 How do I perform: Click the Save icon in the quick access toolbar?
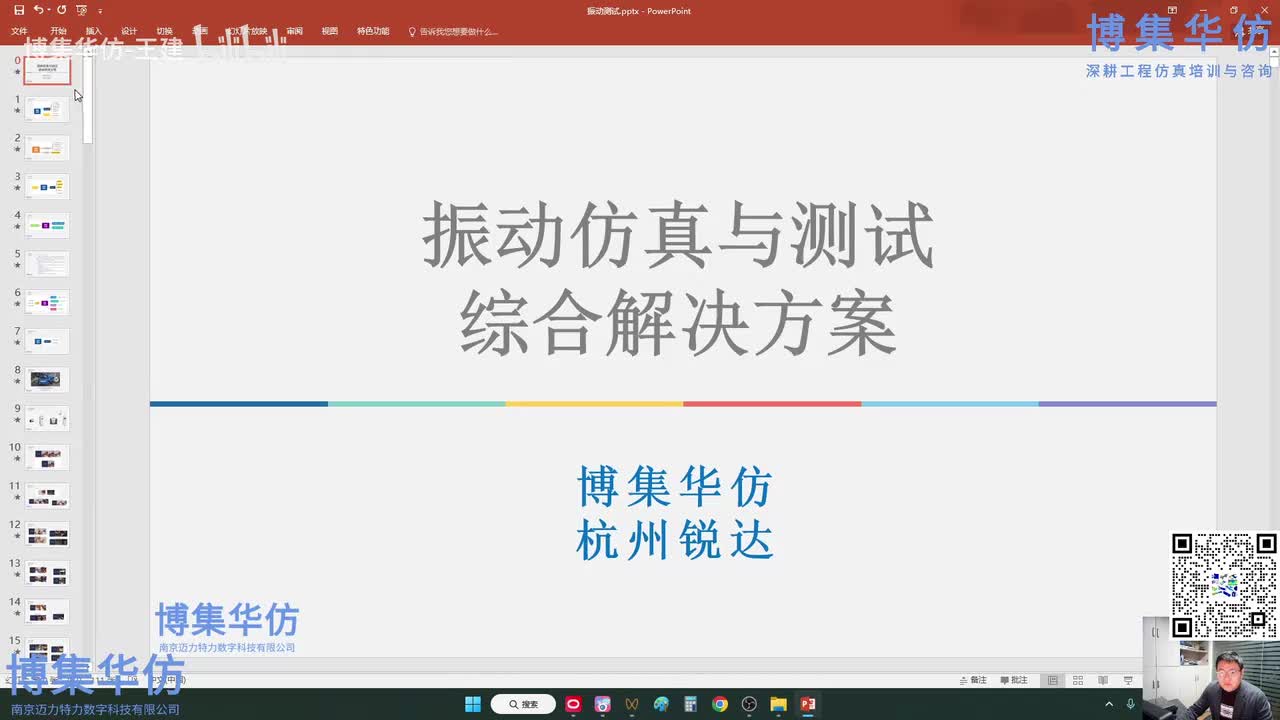(x=19, y=10)
